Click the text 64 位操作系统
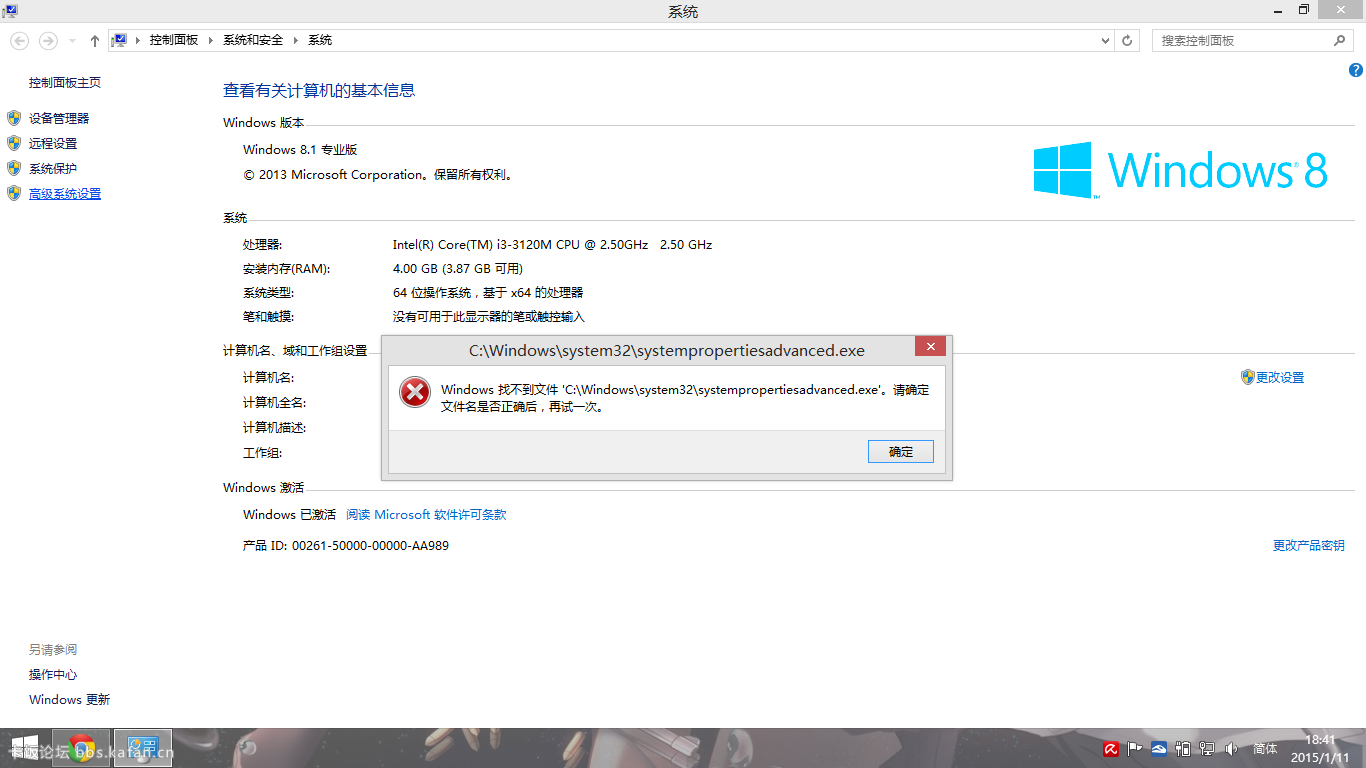This screenshot has width=1366, height=768. [435, 293]
